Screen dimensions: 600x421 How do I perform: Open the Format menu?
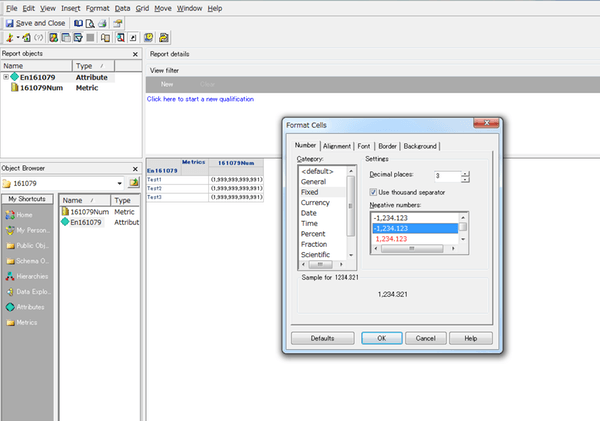98,8
